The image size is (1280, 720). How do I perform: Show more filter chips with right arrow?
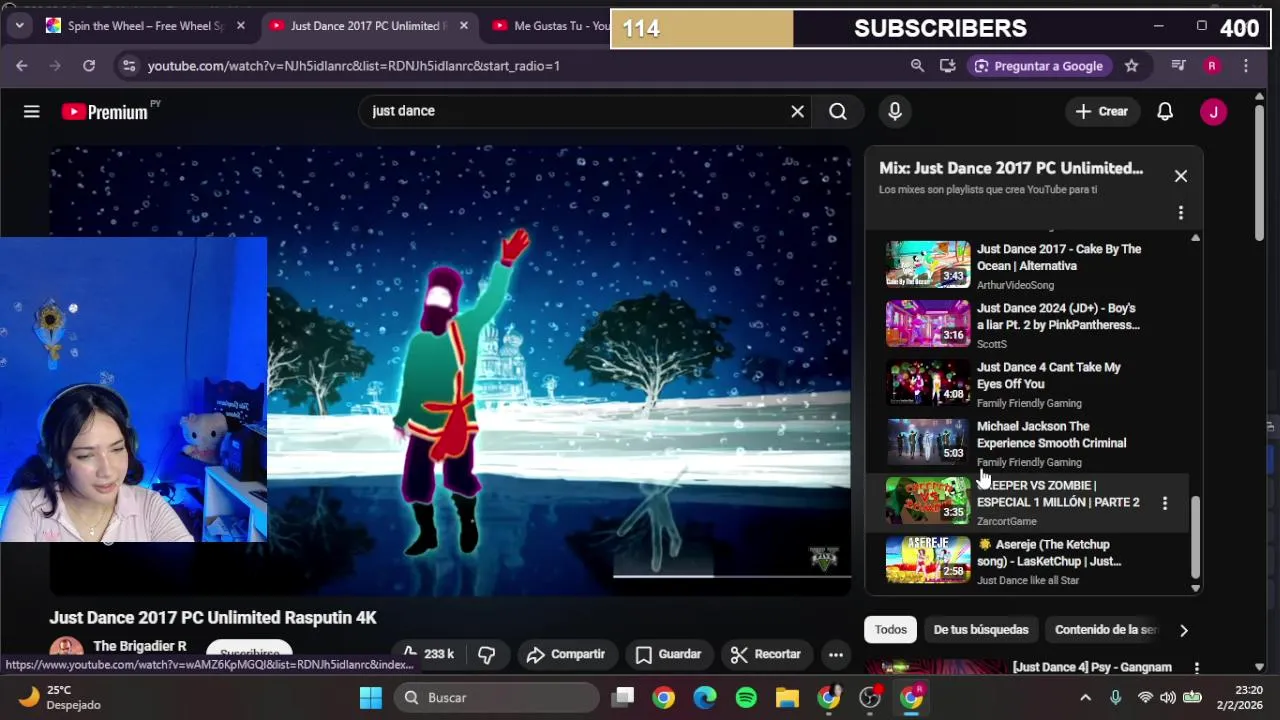[1184, 630]
